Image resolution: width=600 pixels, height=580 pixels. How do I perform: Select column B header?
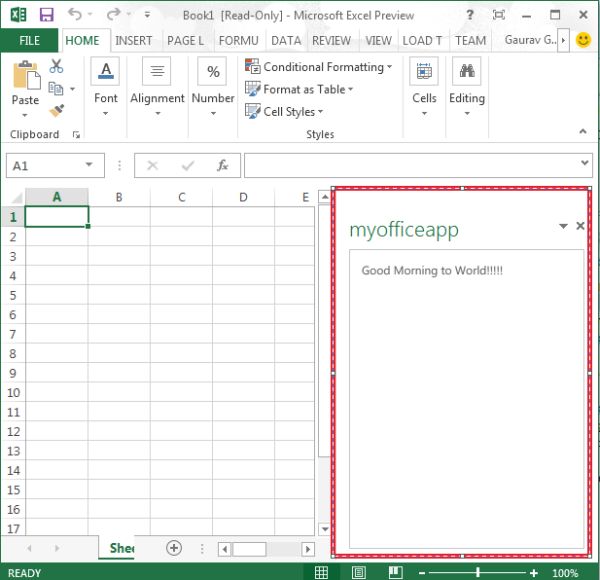pyautogui.click(x=119, y=197)
